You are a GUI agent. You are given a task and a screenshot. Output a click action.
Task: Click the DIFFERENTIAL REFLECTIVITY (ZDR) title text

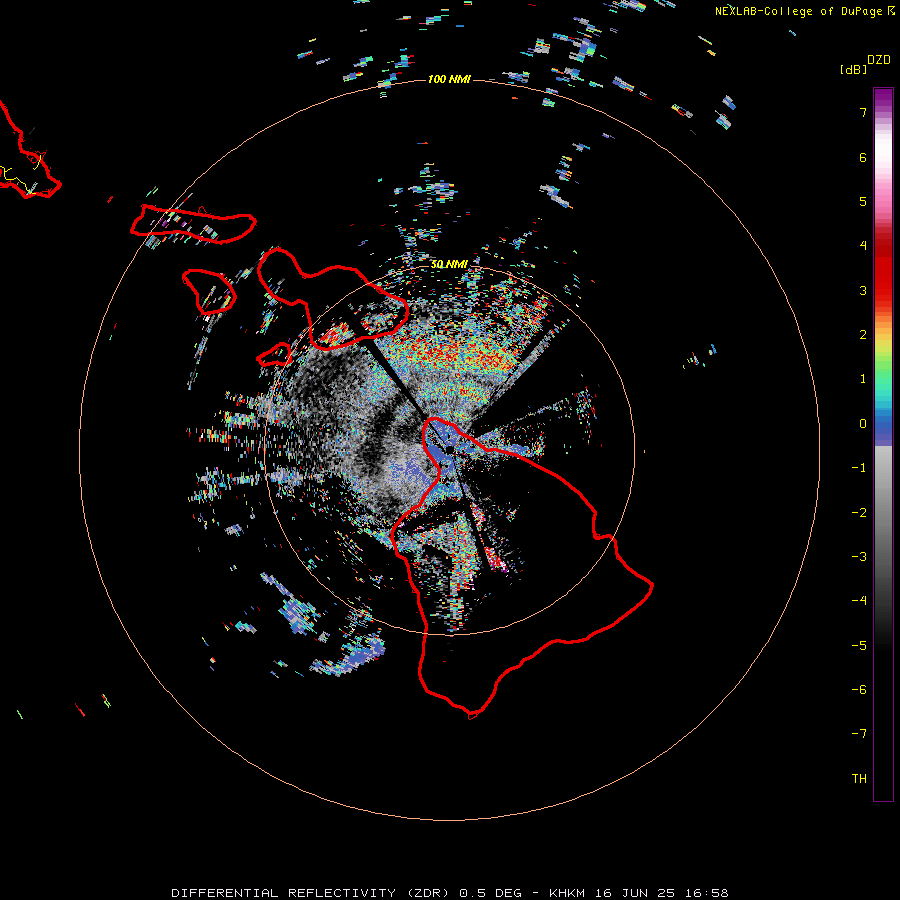[312, 893]
